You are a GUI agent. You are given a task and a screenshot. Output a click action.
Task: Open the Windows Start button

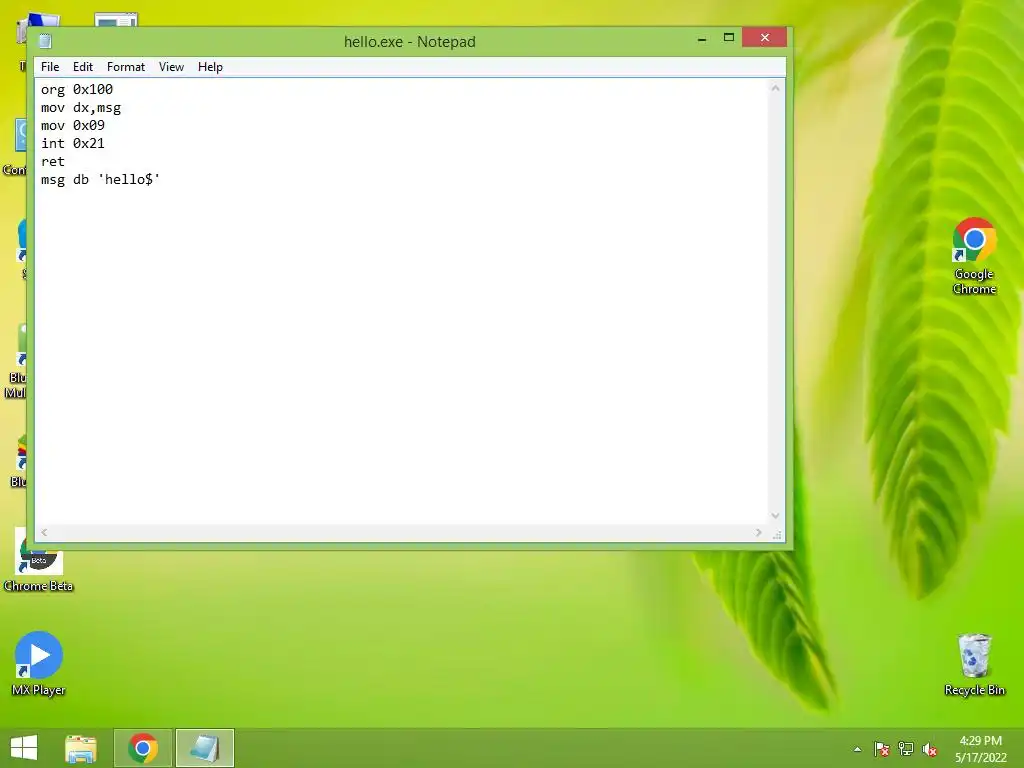pyautogui.click(x=24, y=748)
